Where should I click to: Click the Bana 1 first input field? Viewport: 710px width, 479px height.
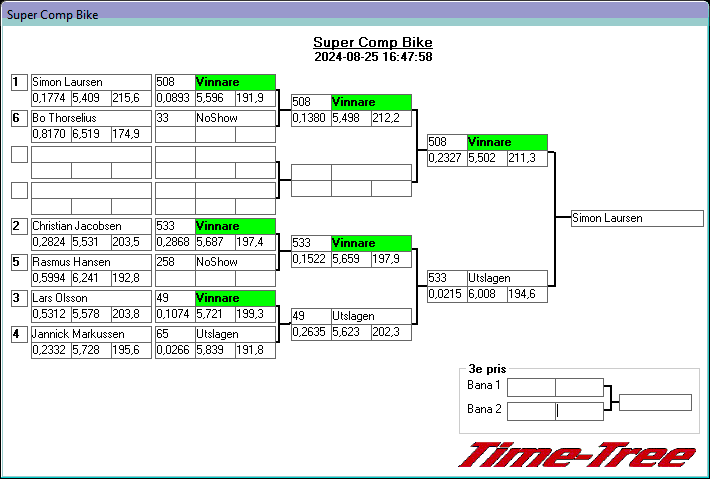[x=531, y=388]
